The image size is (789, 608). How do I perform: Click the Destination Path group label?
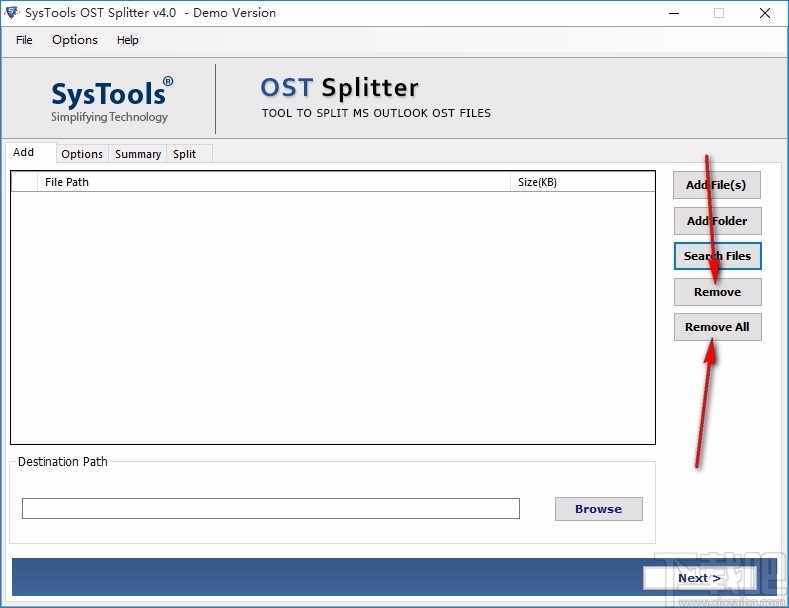tap(63, 462)
